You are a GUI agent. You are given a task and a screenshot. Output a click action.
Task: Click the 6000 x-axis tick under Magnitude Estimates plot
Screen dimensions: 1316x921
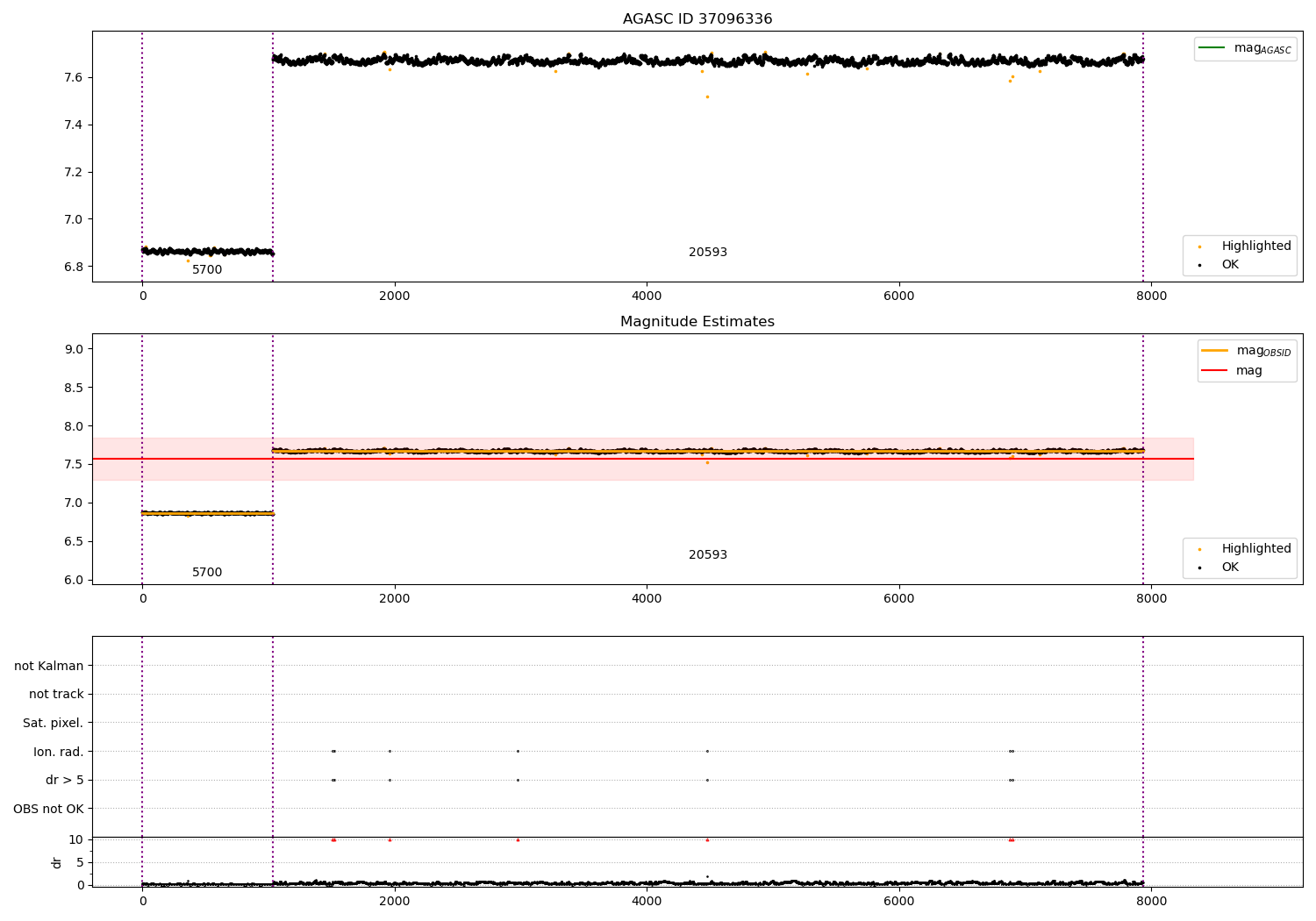coord(899,598)
